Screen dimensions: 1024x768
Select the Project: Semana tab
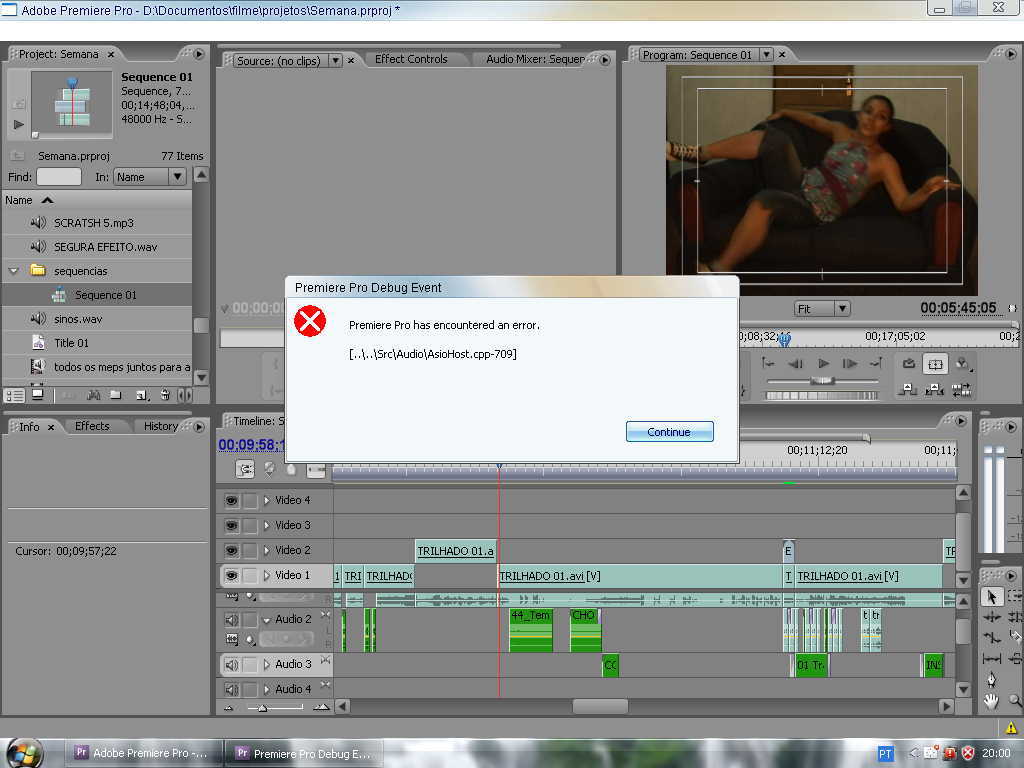(x=59, y=54)
